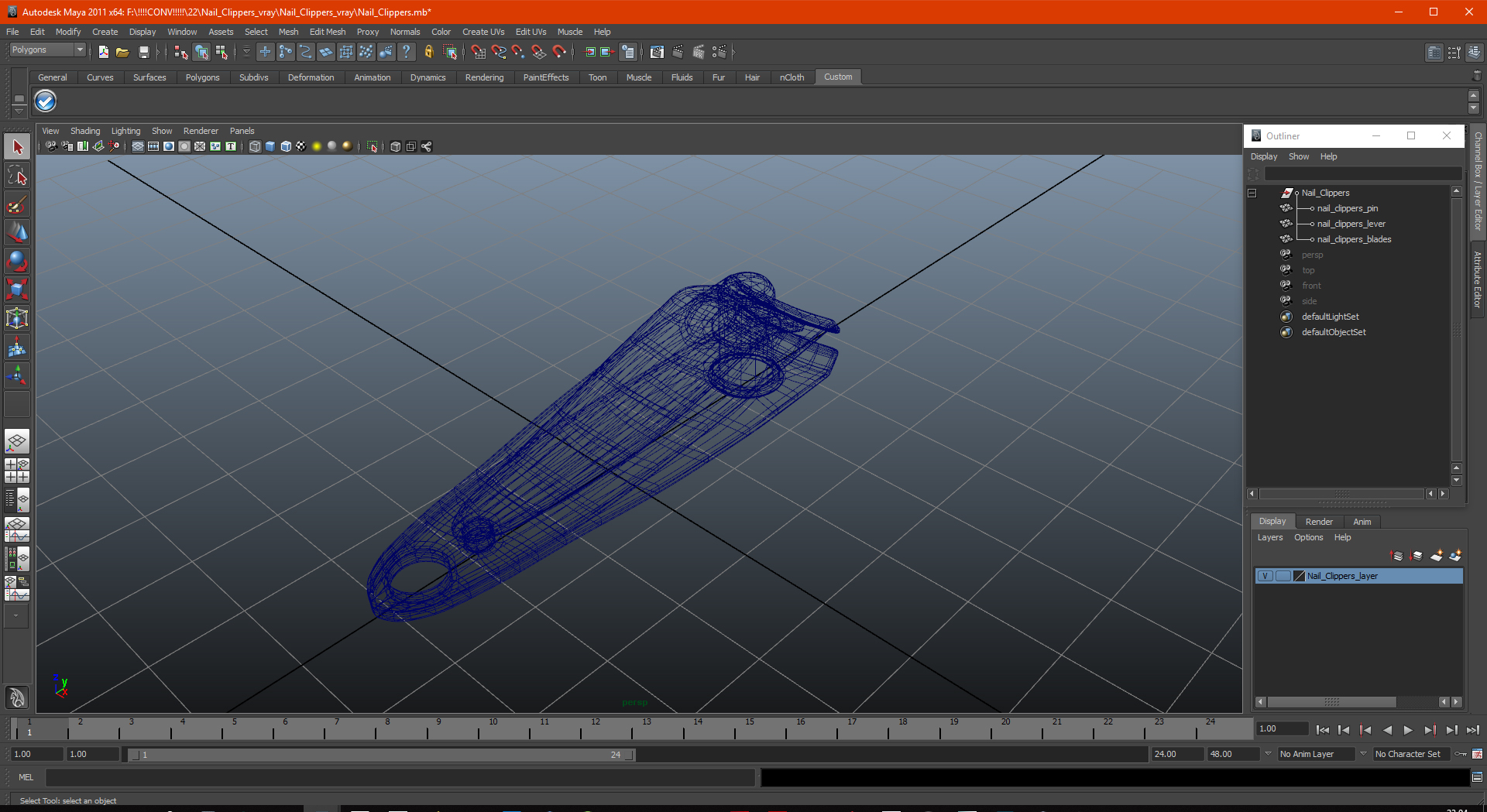
Task: Toggle display type box of Nail_Clippers_layer
Action: 1283,576
